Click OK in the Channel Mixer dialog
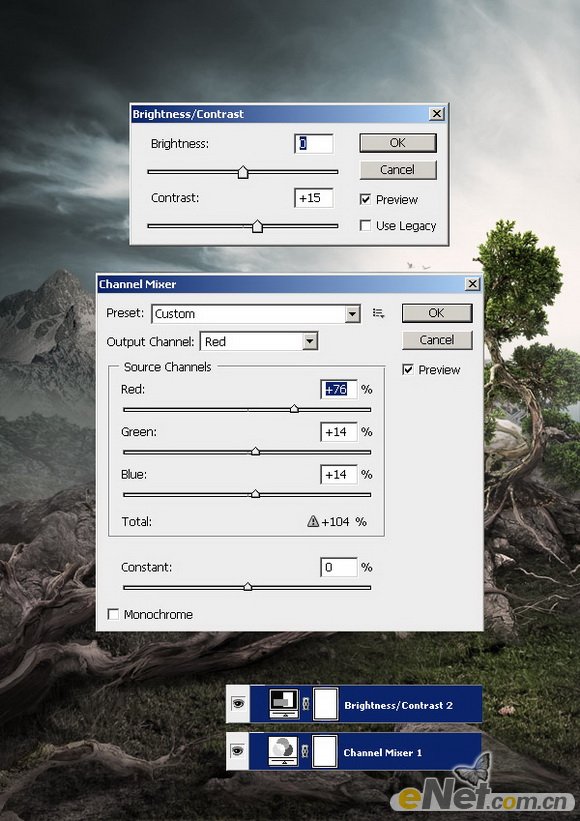 tap(437, 313)
